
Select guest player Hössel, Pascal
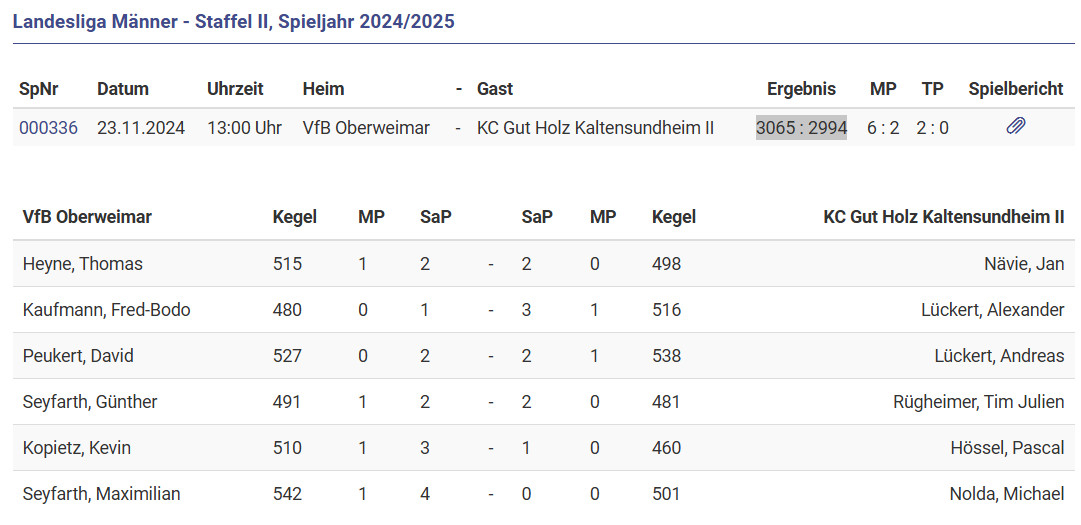pos(1007,448)
